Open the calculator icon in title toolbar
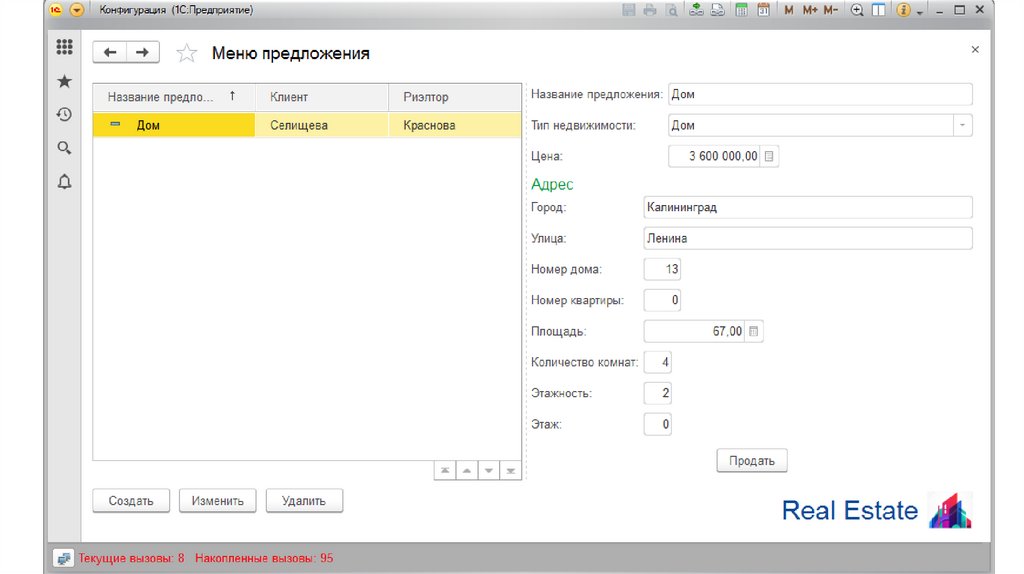 pyautogui.click(x=742, y=10)
